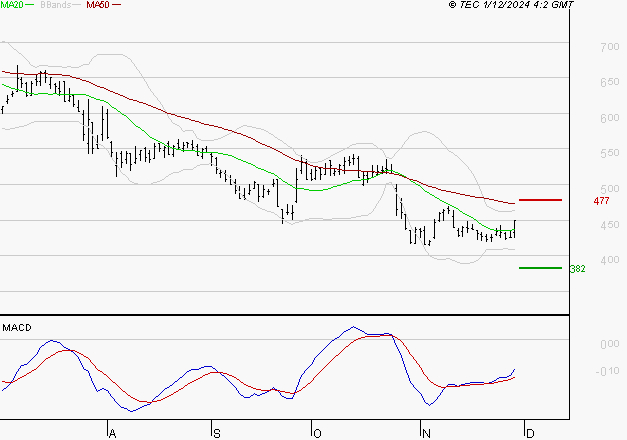Click the MACD indicator panel title
The width and height of the screenshot is (627, 440).
[x=17, y=328]
